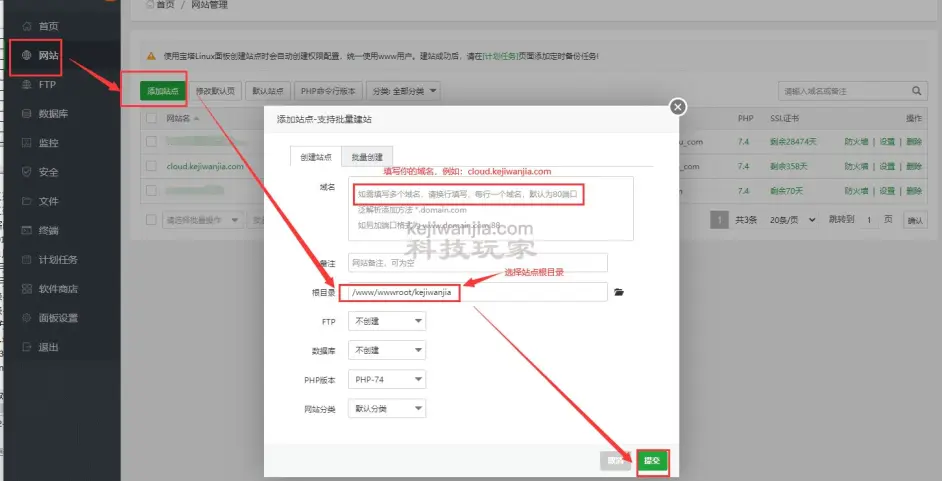Go to FTP in the sidebar
942x481 pixels.
point(47,85)
